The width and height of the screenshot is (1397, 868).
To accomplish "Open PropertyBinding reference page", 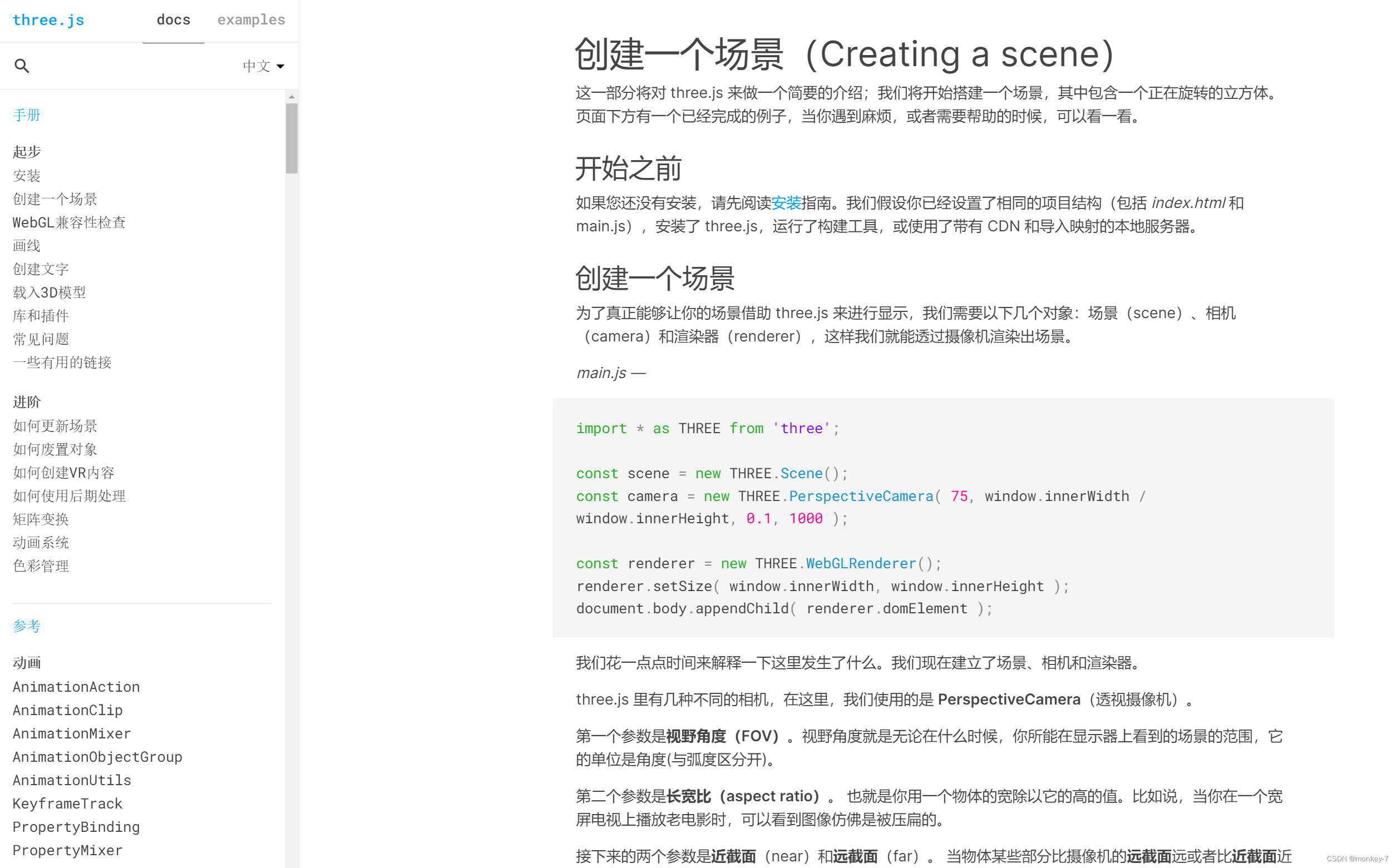I will 76,827.
